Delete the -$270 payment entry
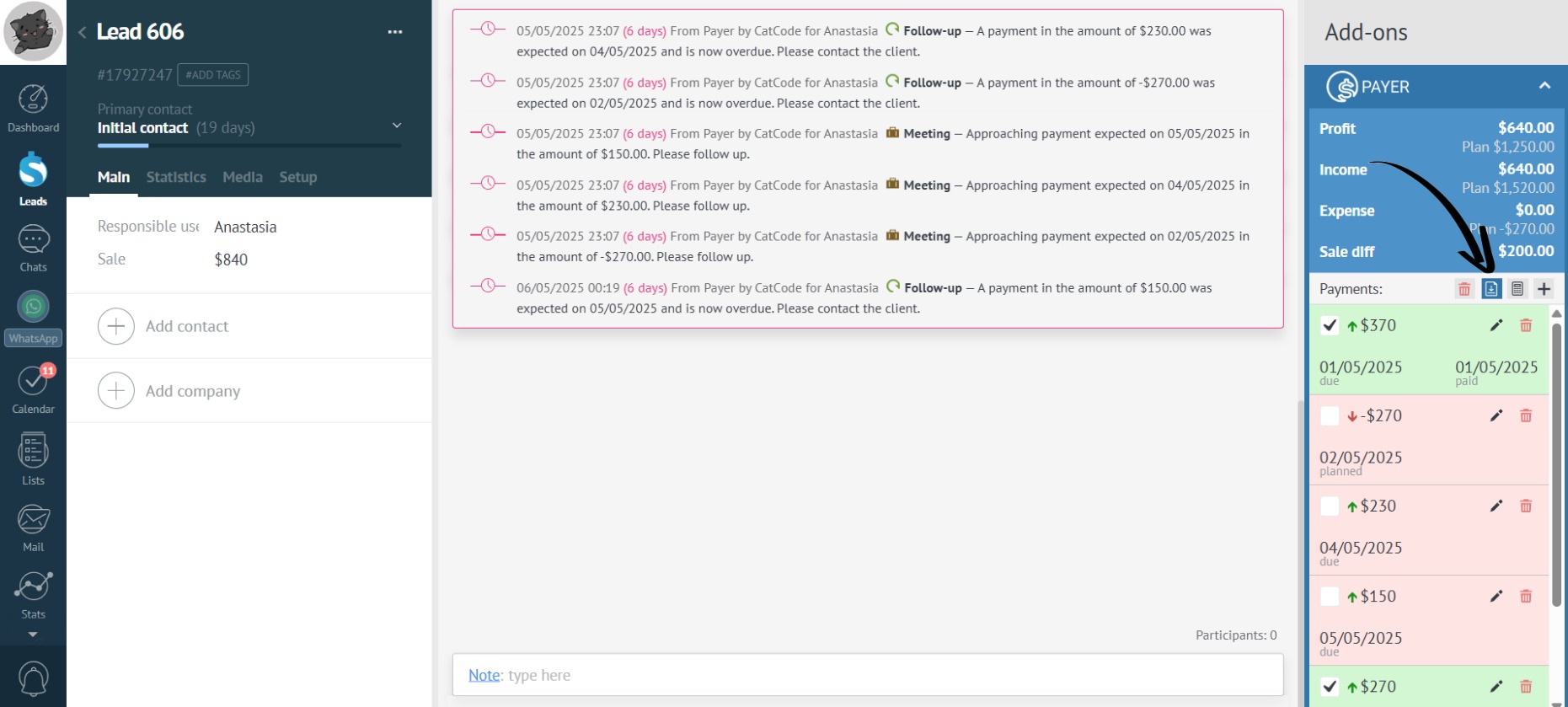 [x=1525, y=415]
